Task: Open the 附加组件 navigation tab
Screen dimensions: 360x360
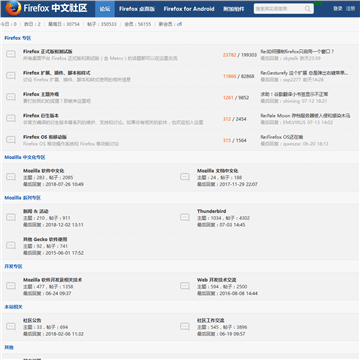Action: click(234, 9)
